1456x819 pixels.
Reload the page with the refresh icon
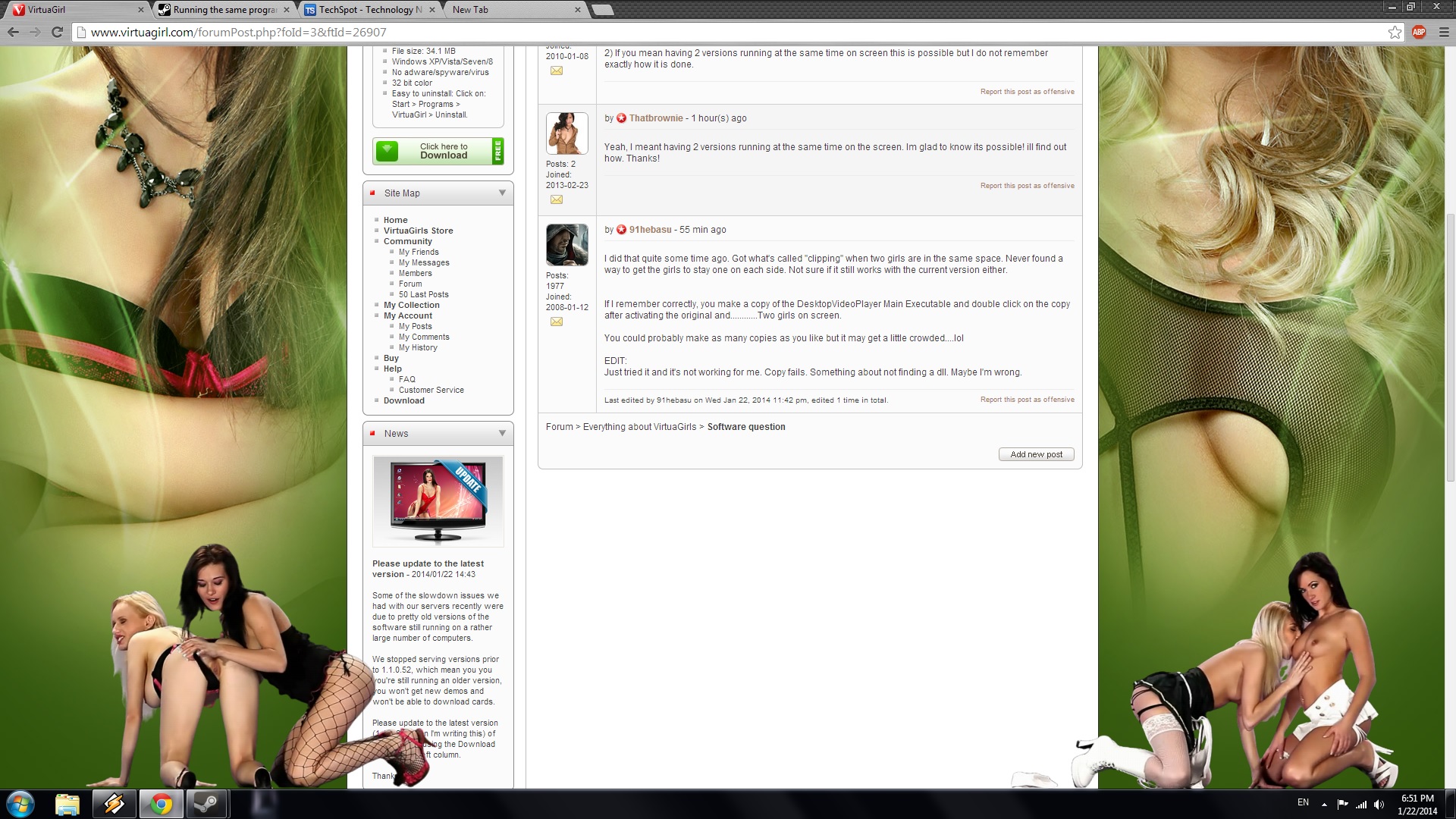coord(57,32)
